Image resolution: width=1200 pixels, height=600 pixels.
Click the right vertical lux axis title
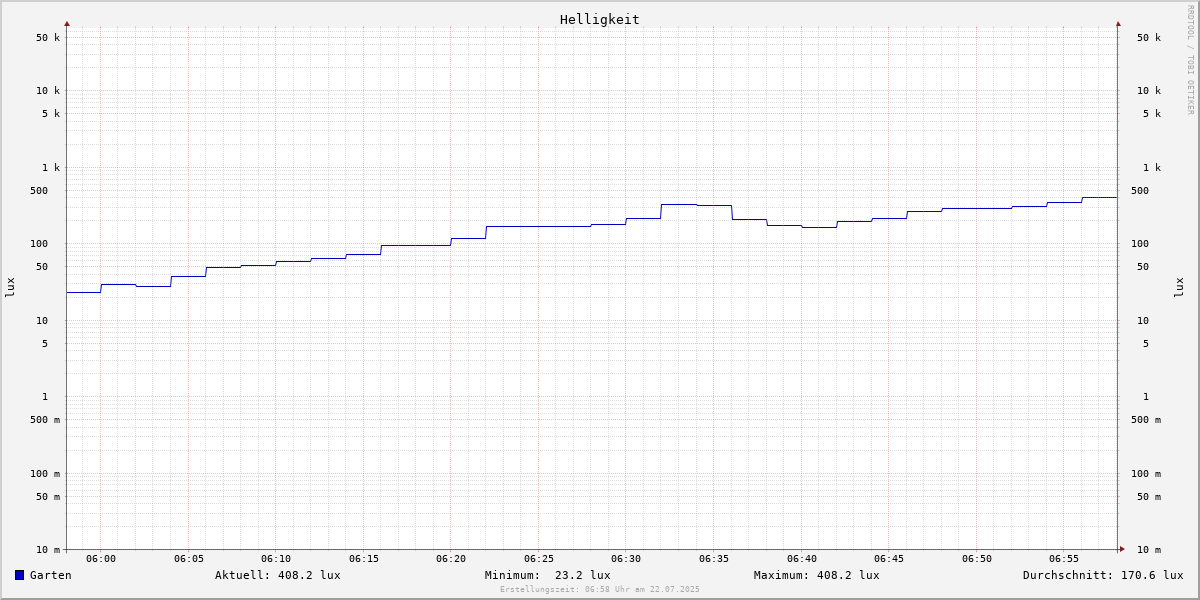tap(1179, 287)
